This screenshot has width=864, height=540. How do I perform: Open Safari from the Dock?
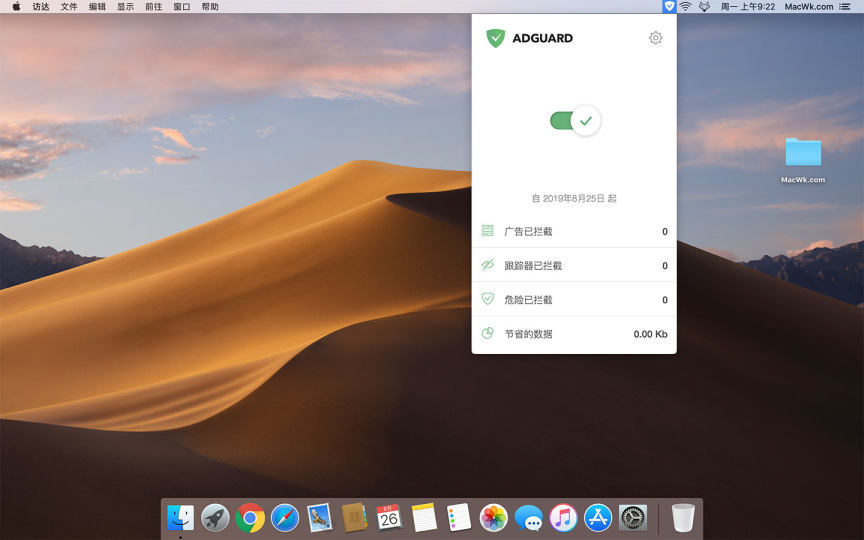coord(285,517)
